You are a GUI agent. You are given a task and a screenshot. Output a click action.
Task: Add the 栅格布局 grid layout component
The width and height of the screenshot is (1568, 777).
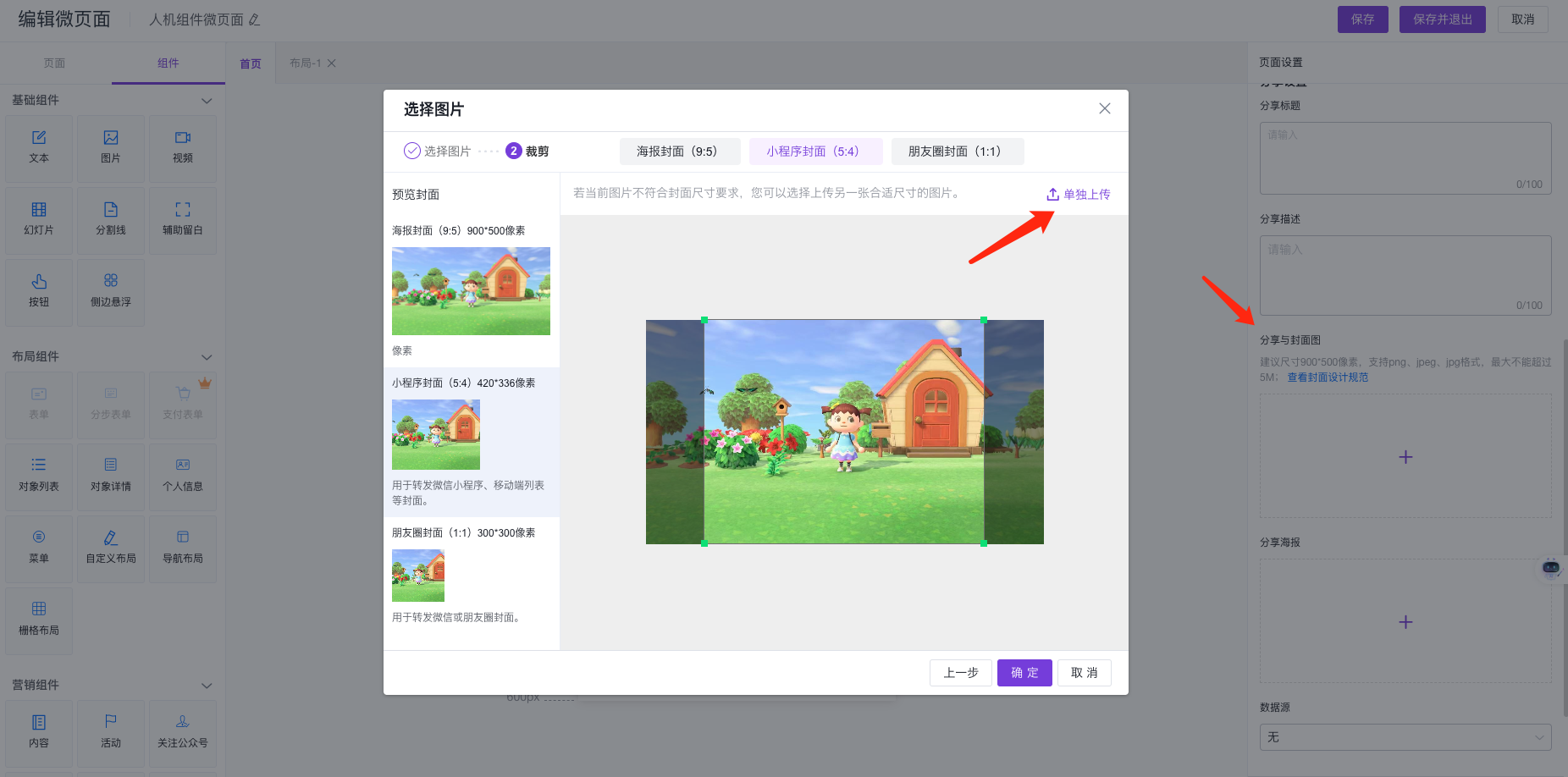click(39, 620)
